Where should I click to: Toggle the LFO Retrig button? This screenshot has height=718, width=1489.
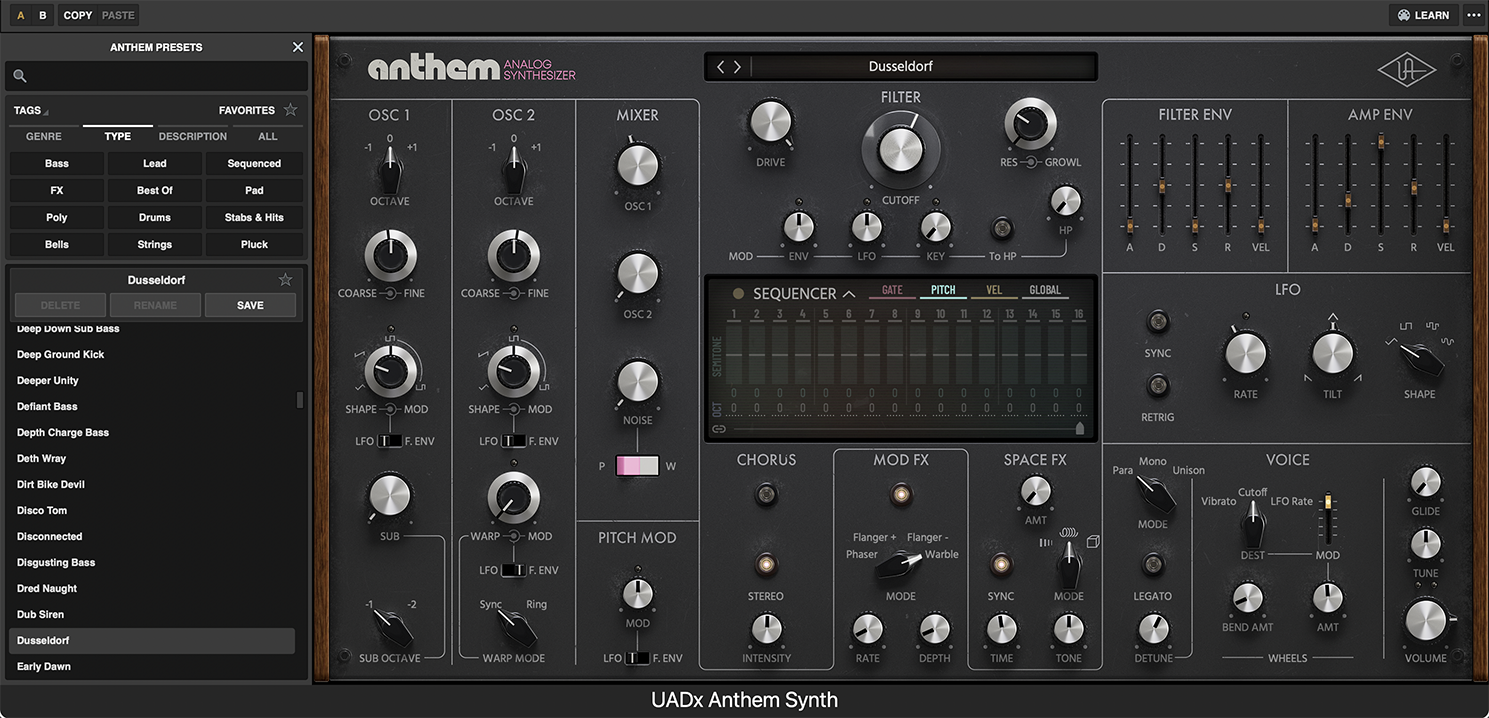click(x=1158, y=385)
